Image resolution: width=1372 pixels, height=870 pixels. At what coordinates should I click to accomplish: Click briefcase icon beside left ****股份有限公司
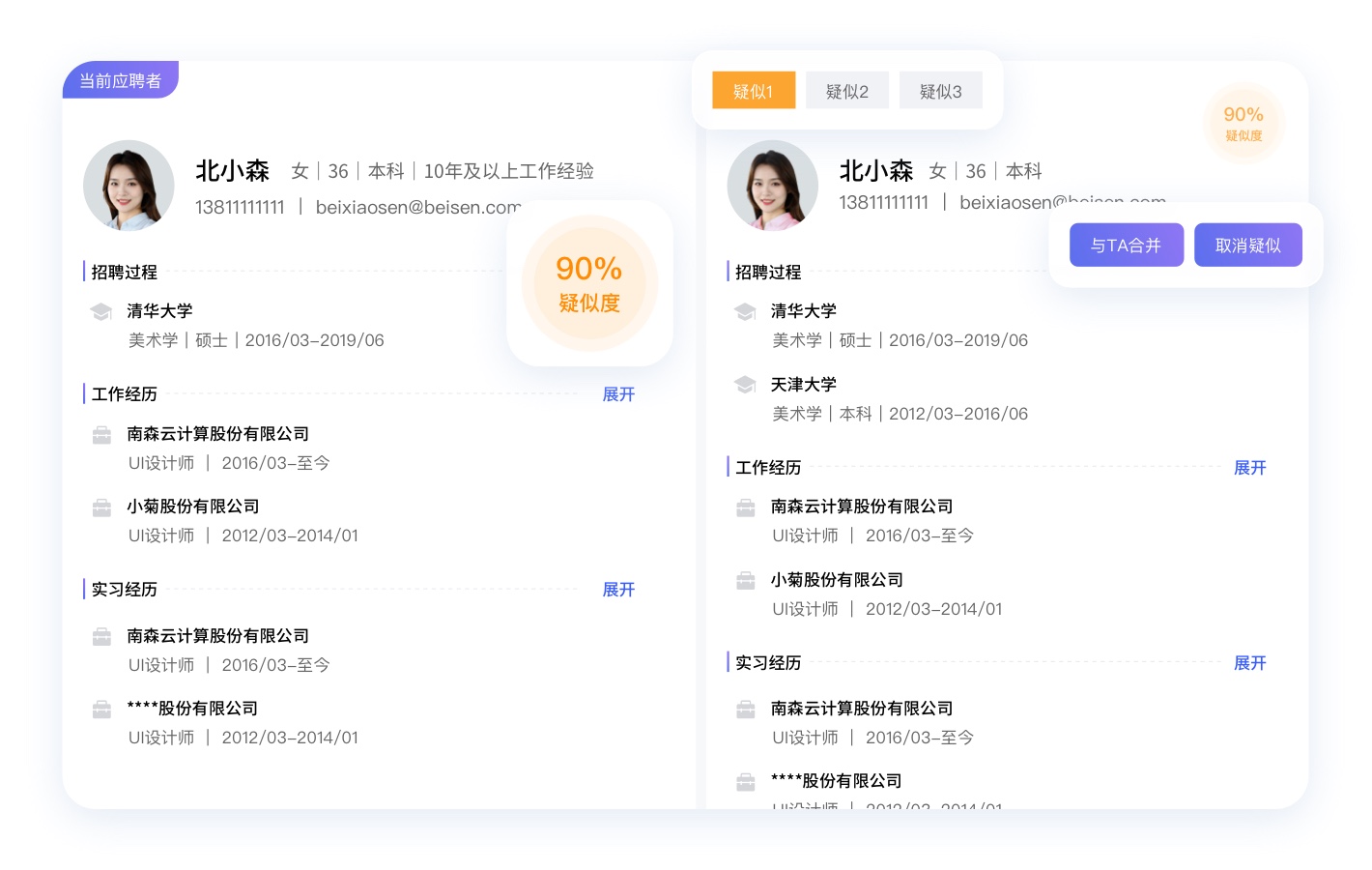[101, 710]
